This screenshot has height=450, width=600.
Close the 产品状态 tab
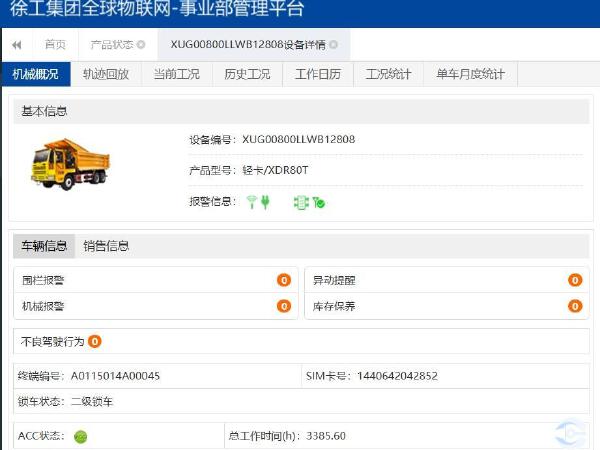(x=141, y=45)
